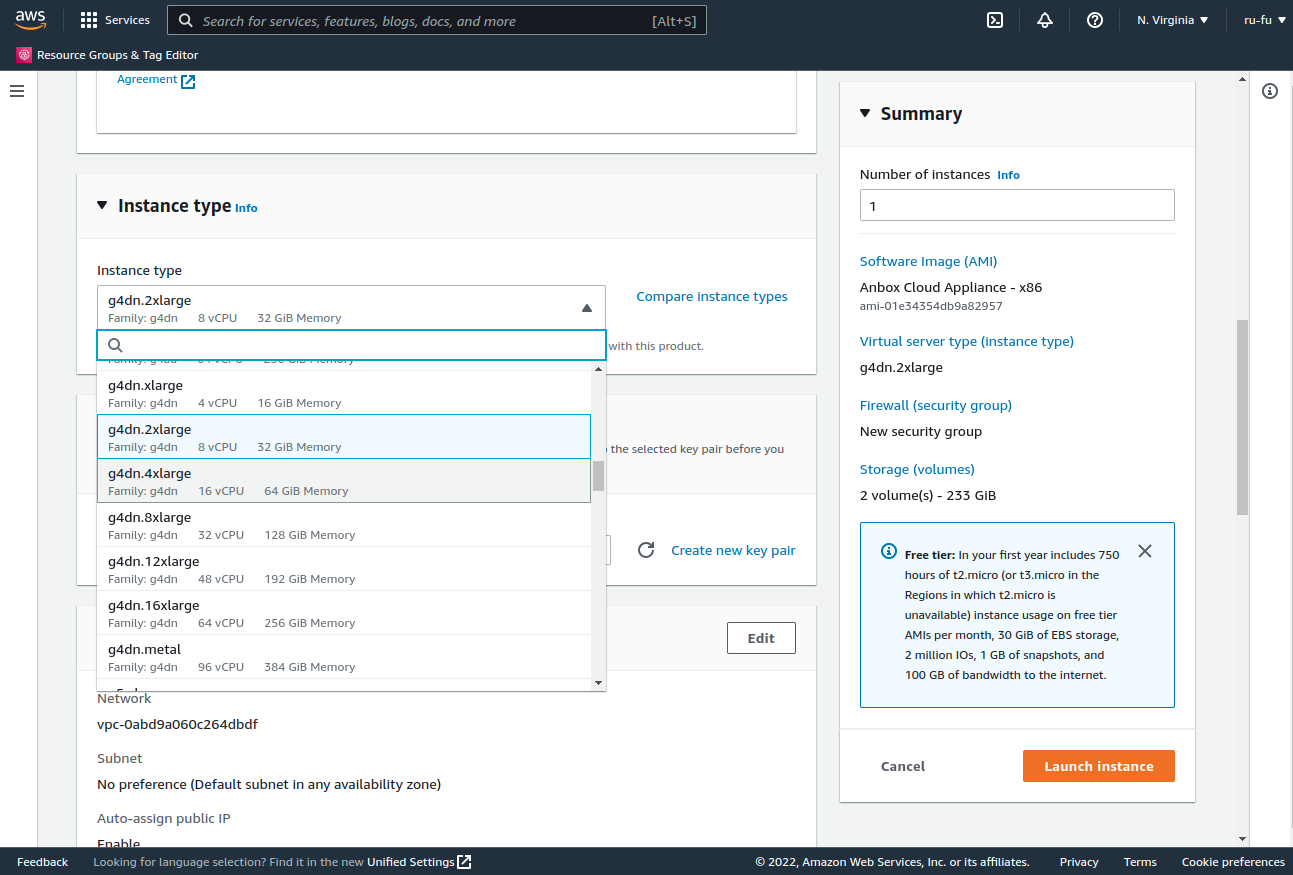Image resolution: width=1293 pixels, height=875 pixels.
Task: Click '2 volume(s) - 233 GiB' text
Action: pyautogui.click(x=928, y=495)
